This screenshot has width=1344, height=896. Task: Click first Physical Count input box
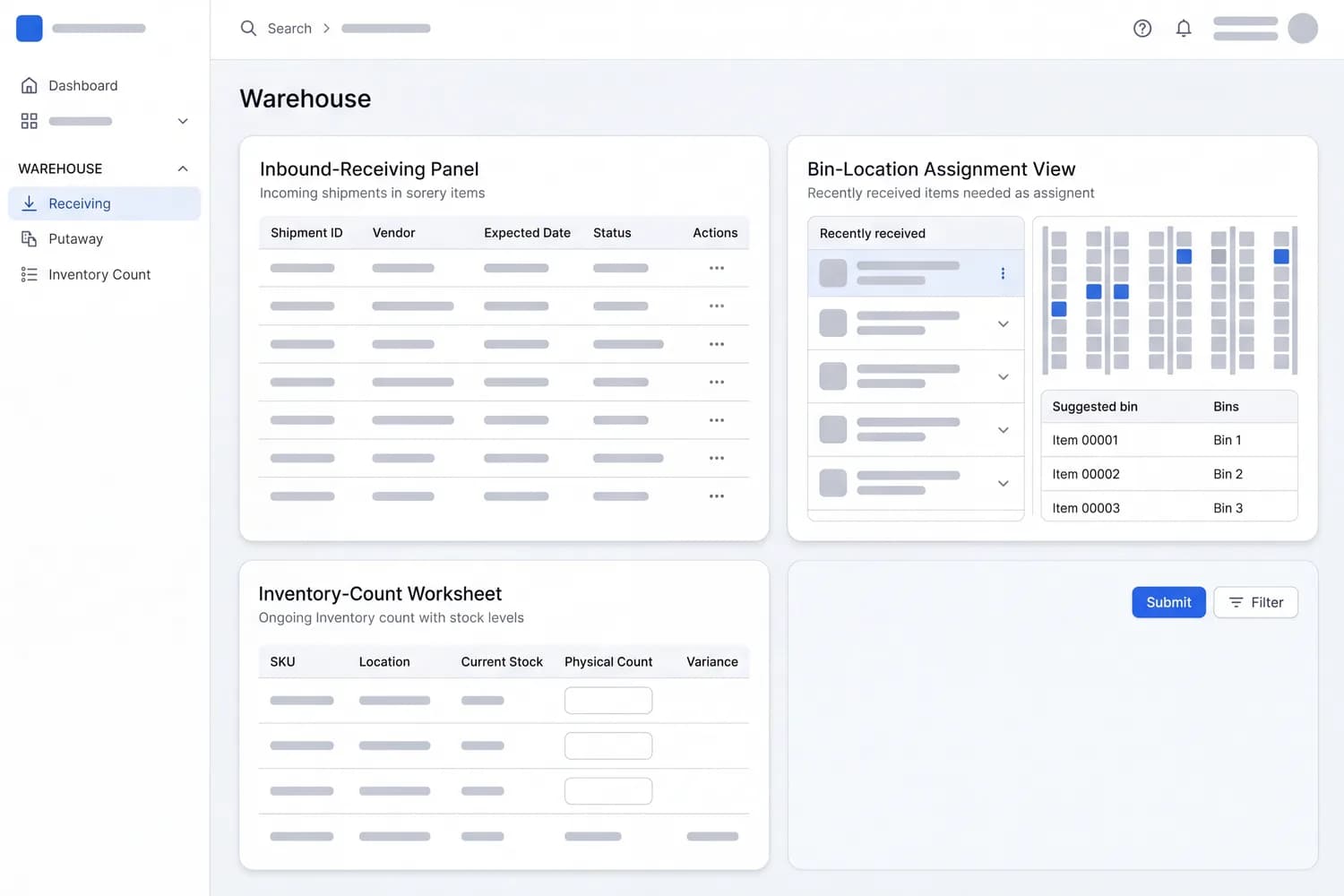tap(608, 701)
